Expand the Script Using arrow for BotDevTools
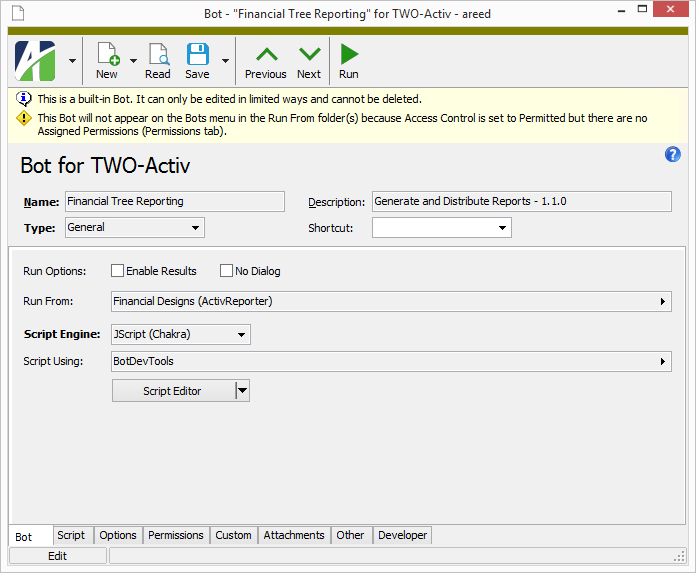696x573 pixels. [x=663, y=361]
